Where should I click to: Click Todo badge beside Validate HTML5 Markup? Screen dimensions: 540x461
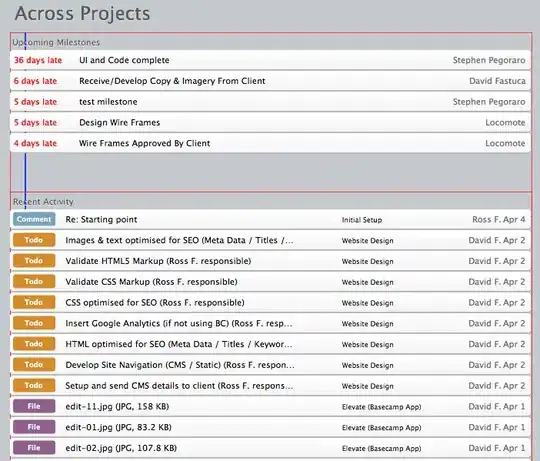[34, 261]
